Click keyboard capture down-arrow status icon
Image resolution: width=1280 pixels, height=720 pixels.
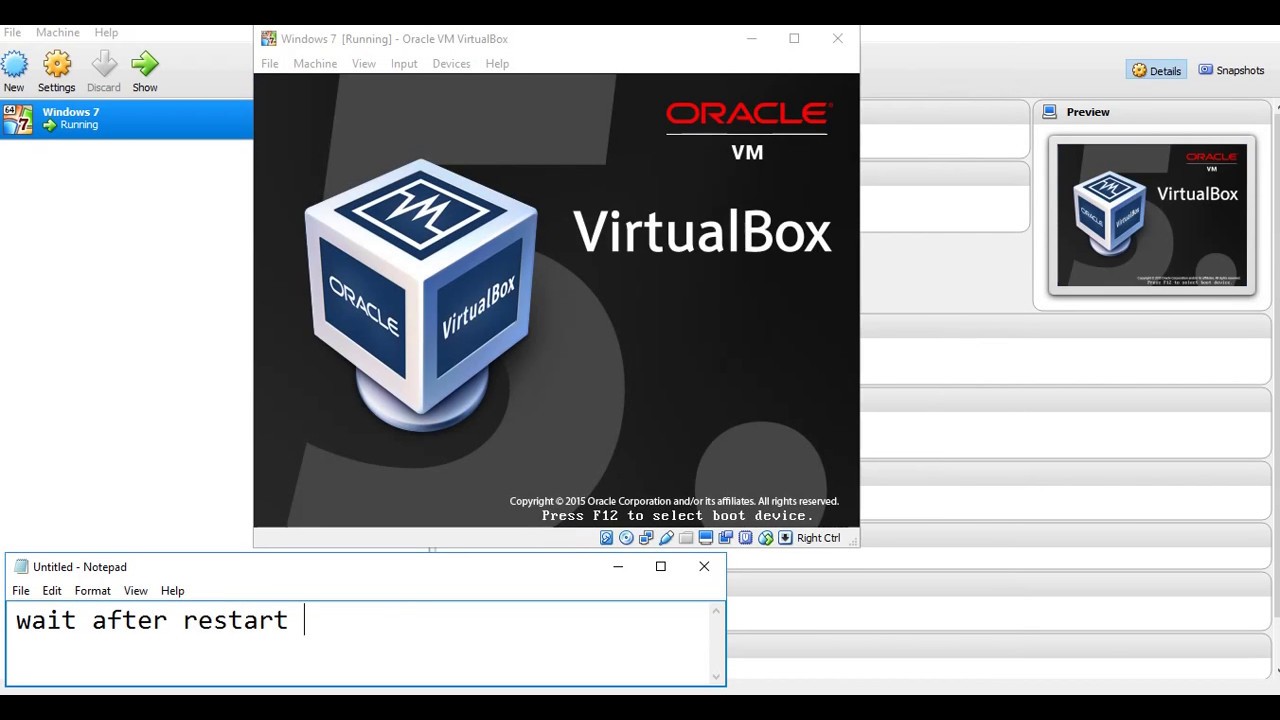(786, 538)
